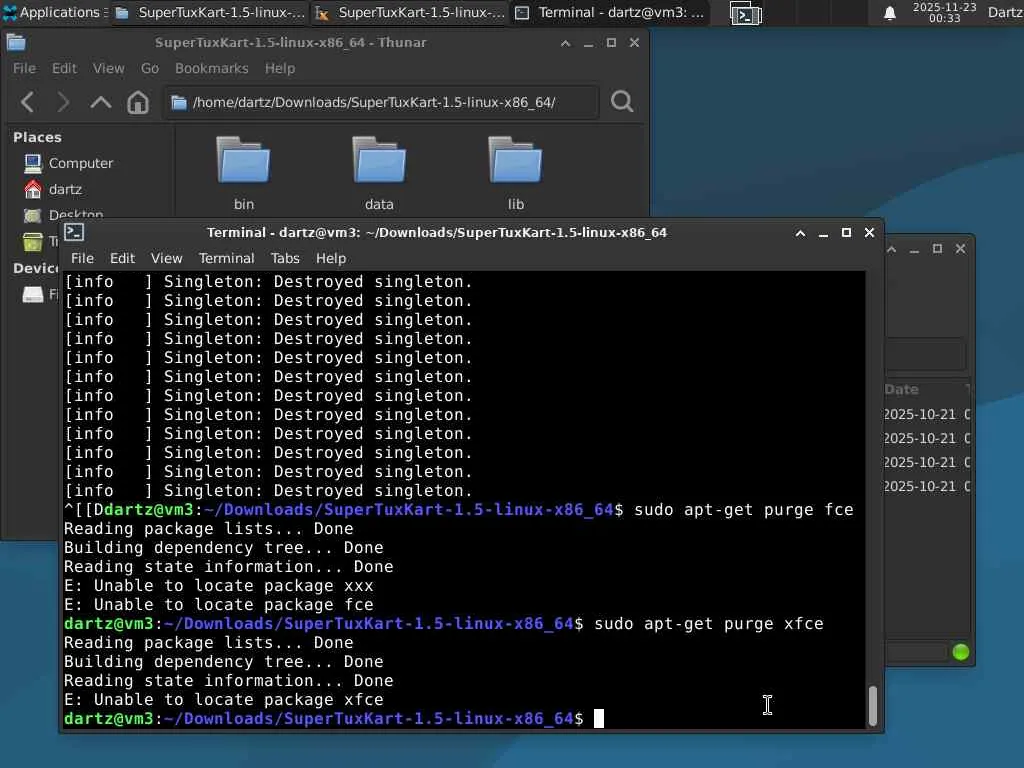Open Thunar View menu

[x=108, y=68]
